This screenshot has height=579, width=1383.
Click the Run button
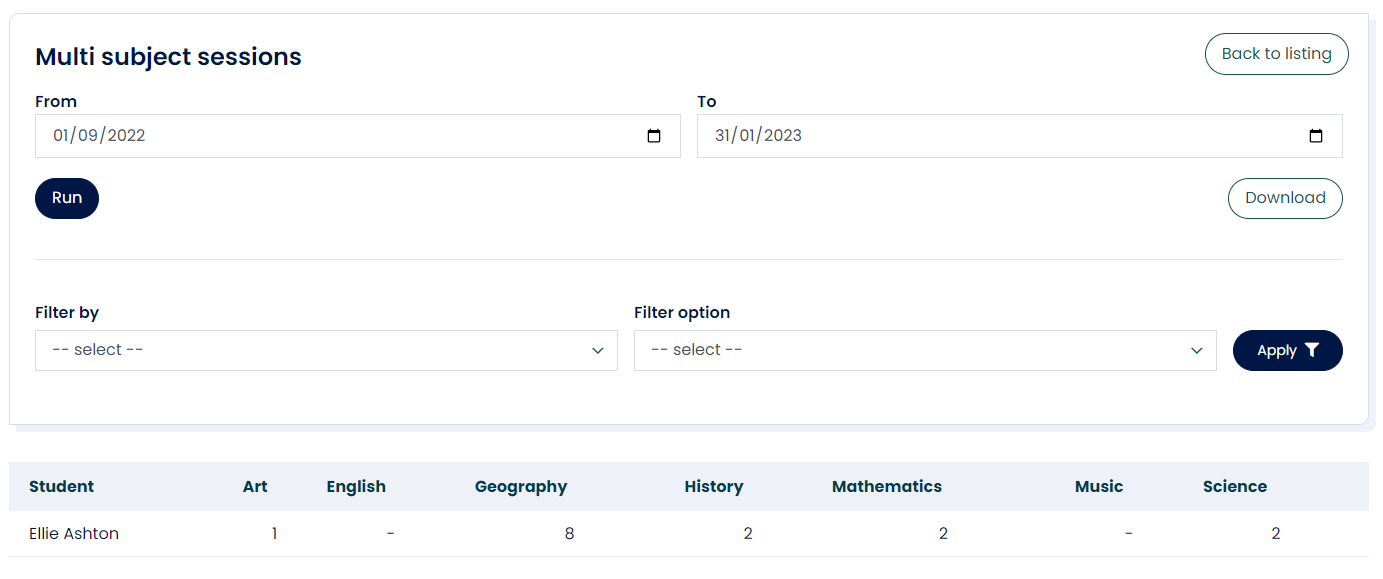67,198
